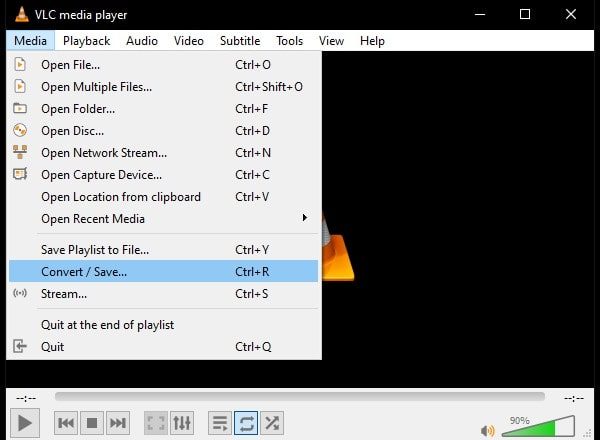Open the View menu

[x=331, y=41]
